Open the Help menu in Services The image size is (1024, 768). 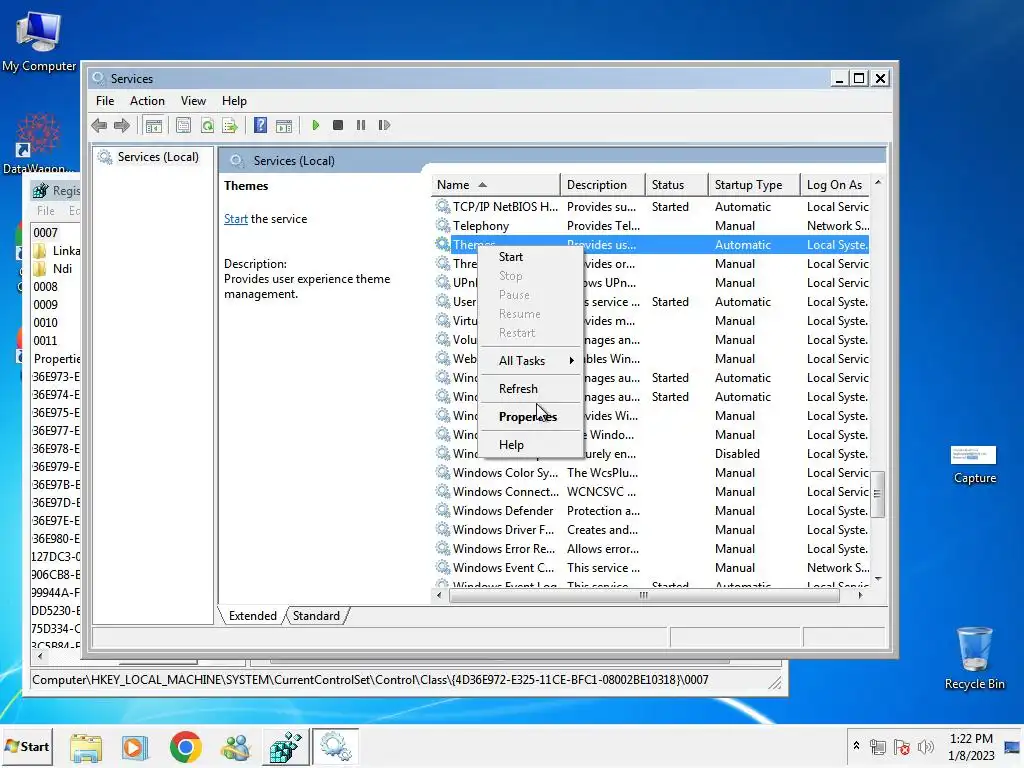(x=234, y=101)
